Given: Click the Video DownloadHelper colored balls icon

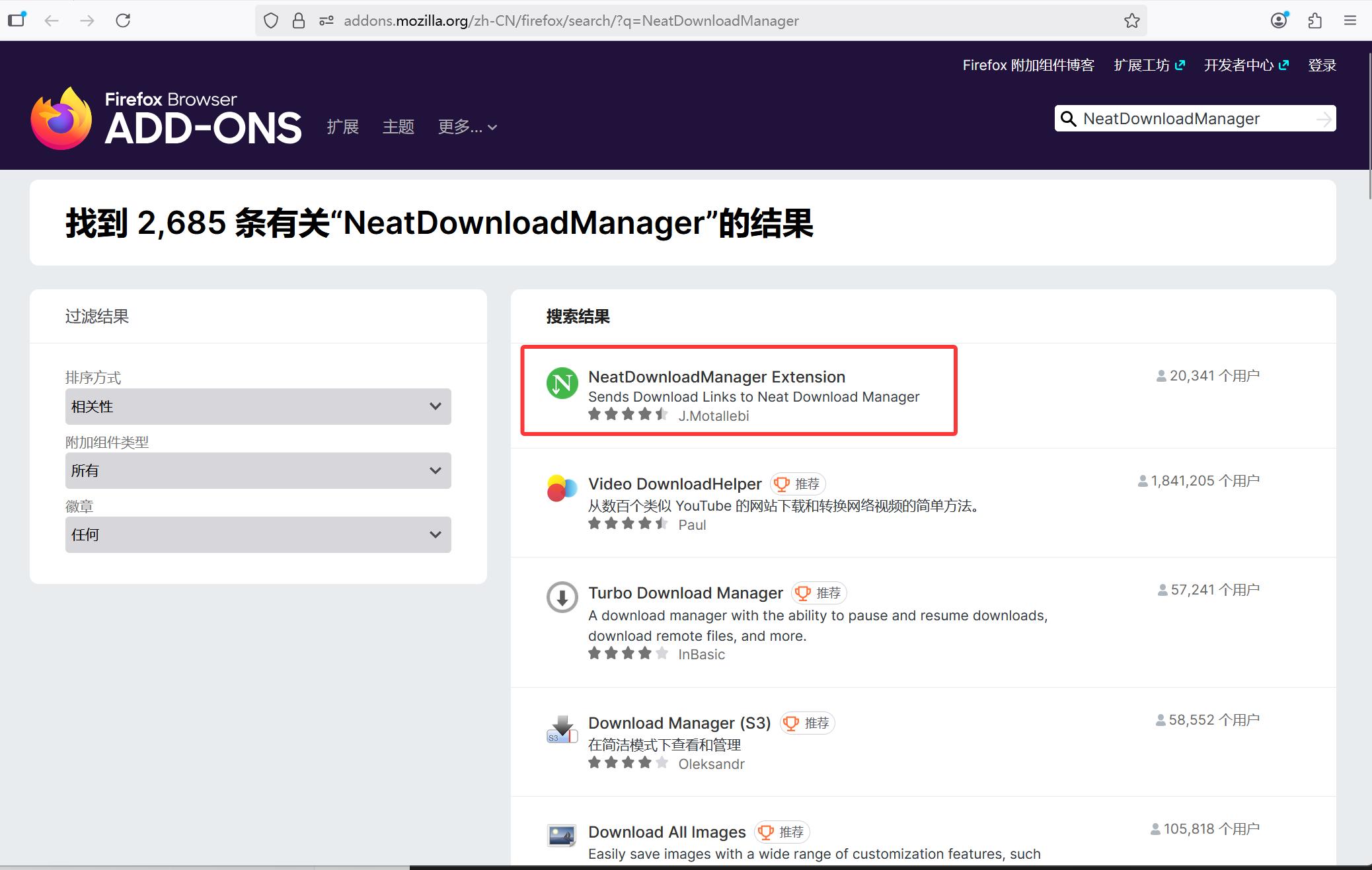Looking at the screenshot, I should (562, 488).
